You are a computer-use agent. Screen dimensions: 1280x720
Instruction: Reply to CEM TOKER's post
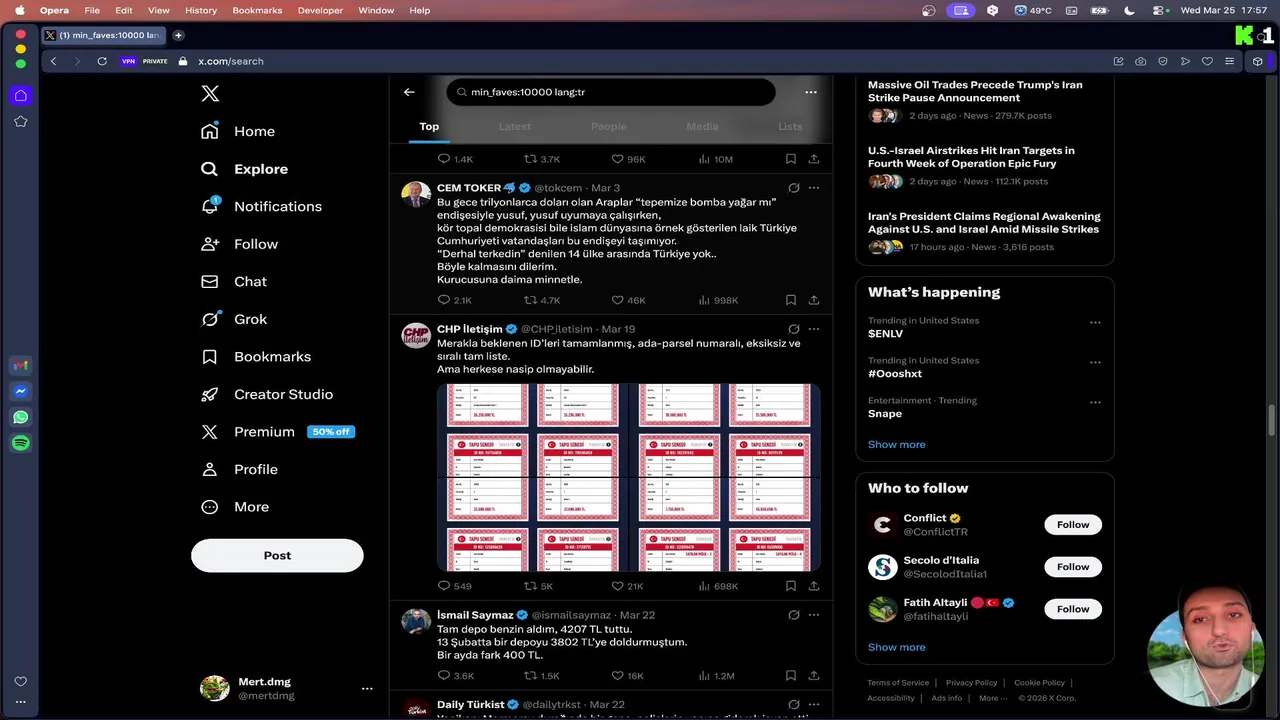tap(454, 300)
